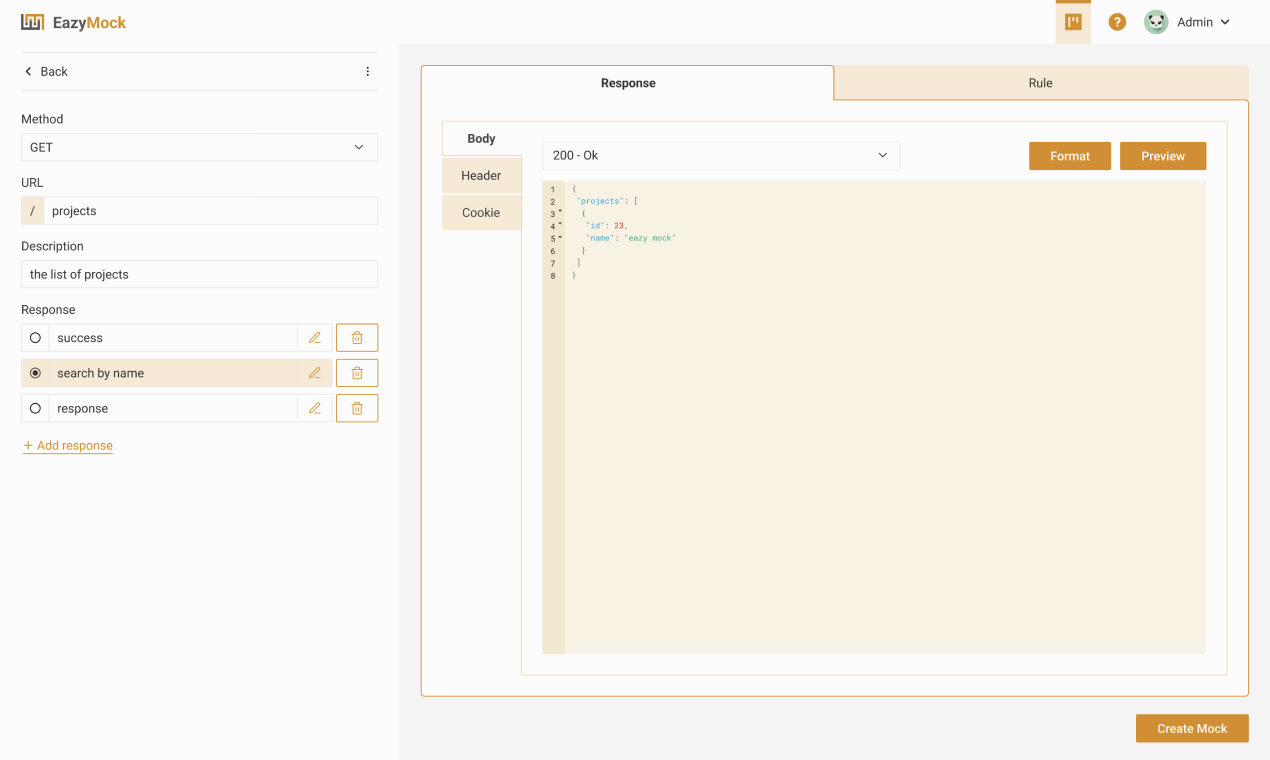1270x760 pixels.
Task: Select the 'search by name' radio button
Action: click(35, 373)
